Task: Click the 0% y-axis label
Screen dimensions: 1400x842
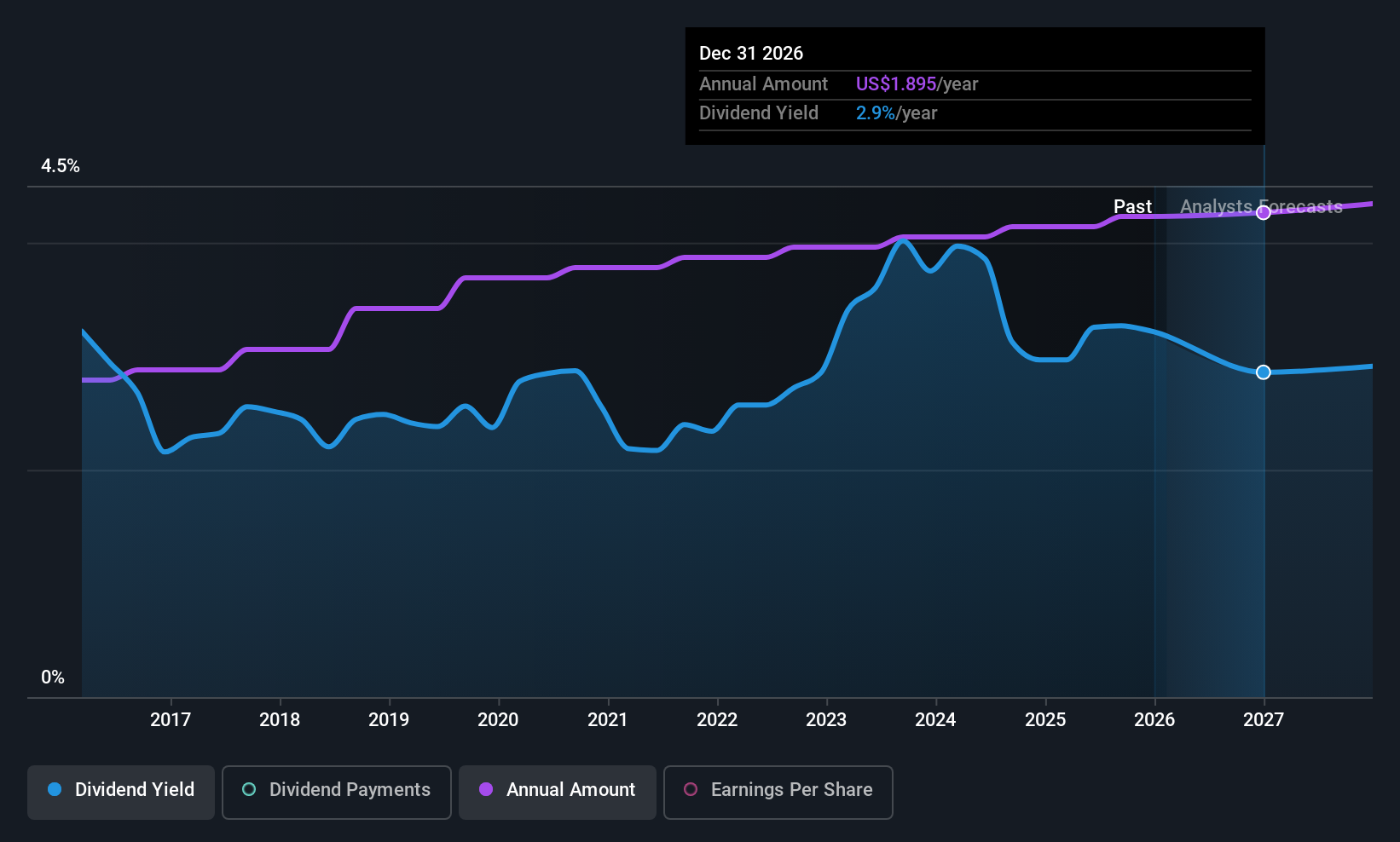Action: (53, 678)
